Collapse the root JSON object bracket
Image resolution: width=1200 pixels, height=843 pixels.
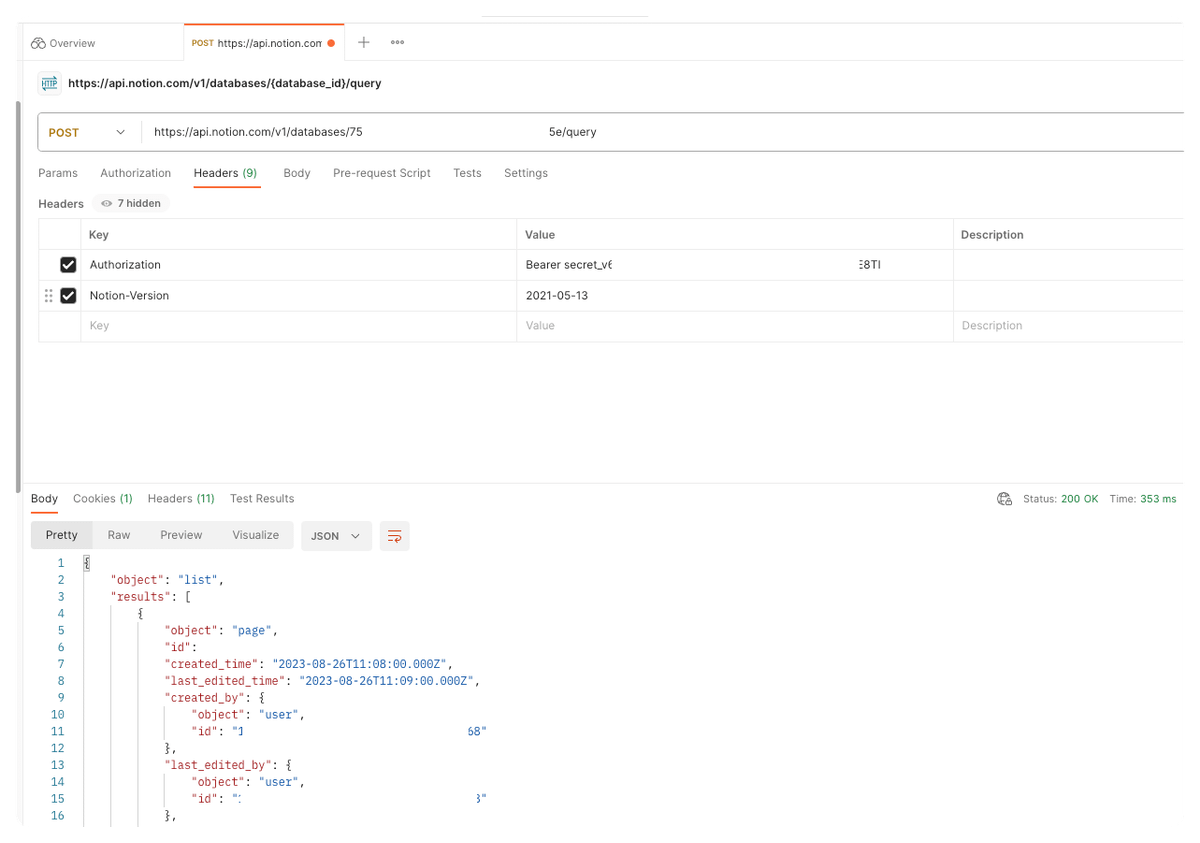86,562
